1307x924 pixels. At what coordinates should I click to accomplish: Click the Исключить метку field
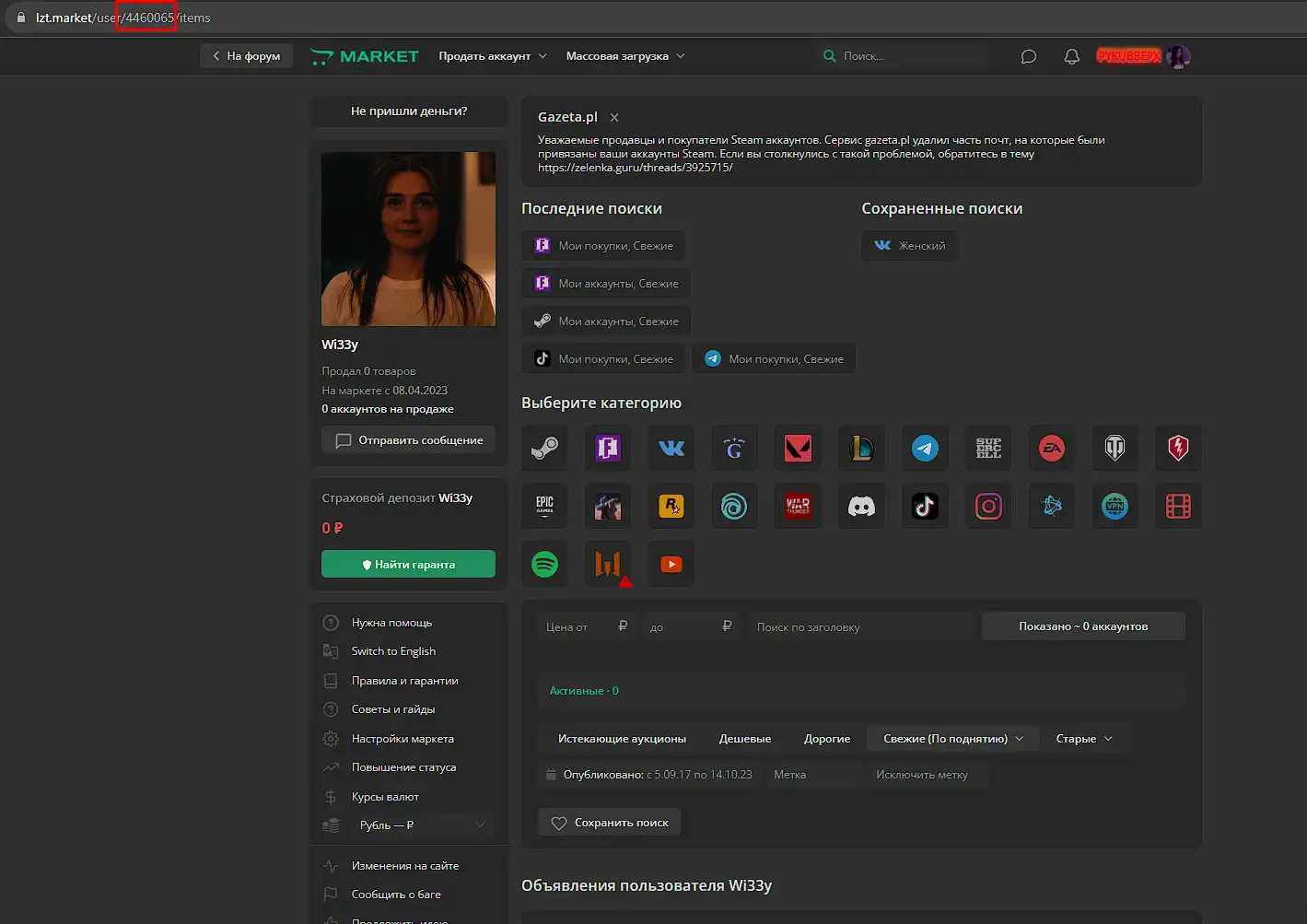pyautogui.click(x=928, y=775)
